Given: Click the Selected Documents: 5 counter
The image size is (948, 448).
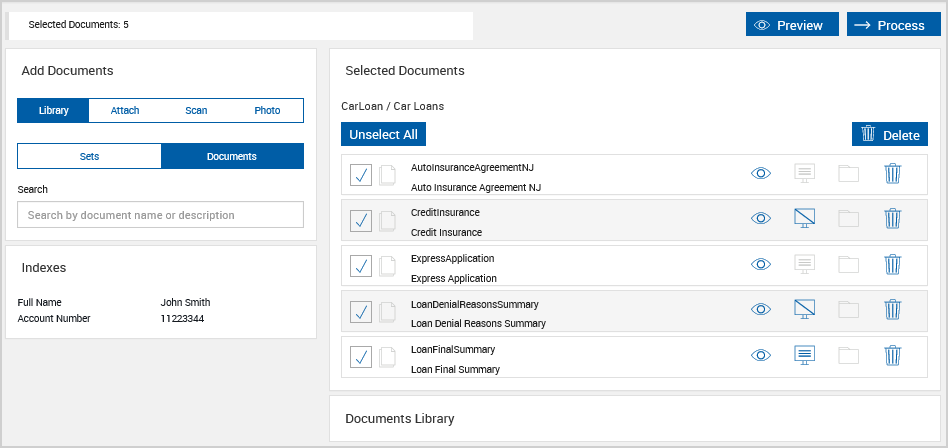Looking at the screenshot, I should click(x=79, y=25).
